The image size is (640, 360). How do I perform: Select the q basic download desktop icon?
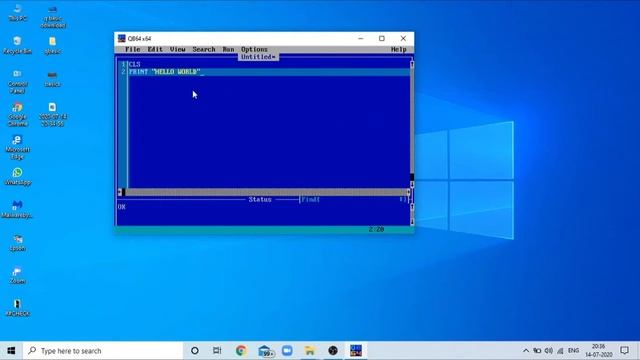pyautogui.click(x=53, y=16)
